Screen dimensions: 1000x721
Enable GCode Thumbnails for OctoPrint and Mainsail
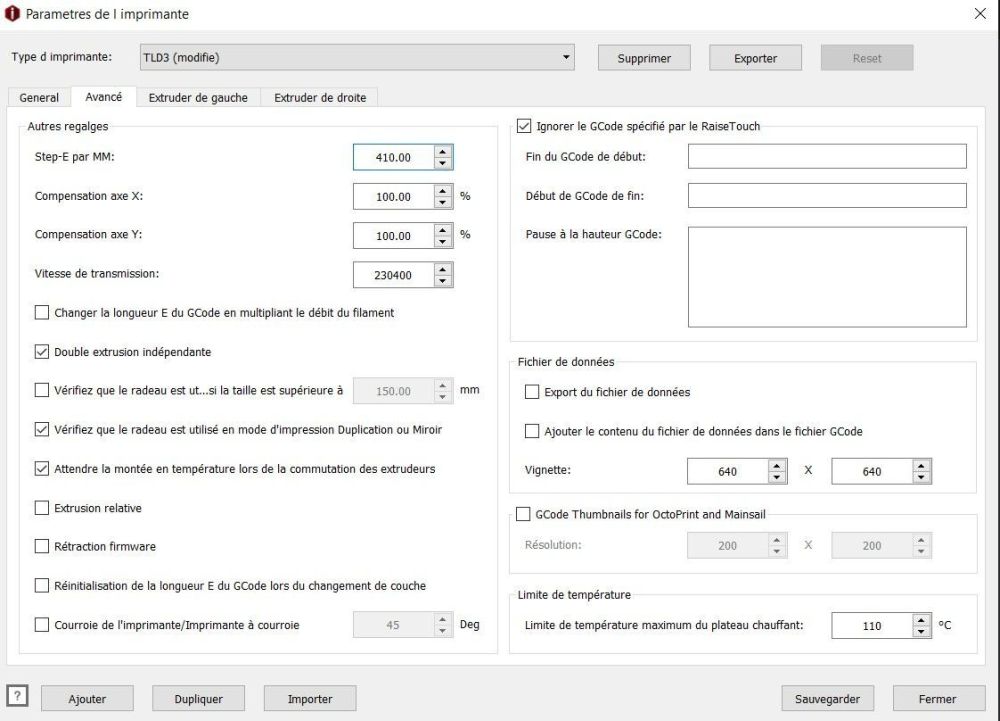pos(523,514)
